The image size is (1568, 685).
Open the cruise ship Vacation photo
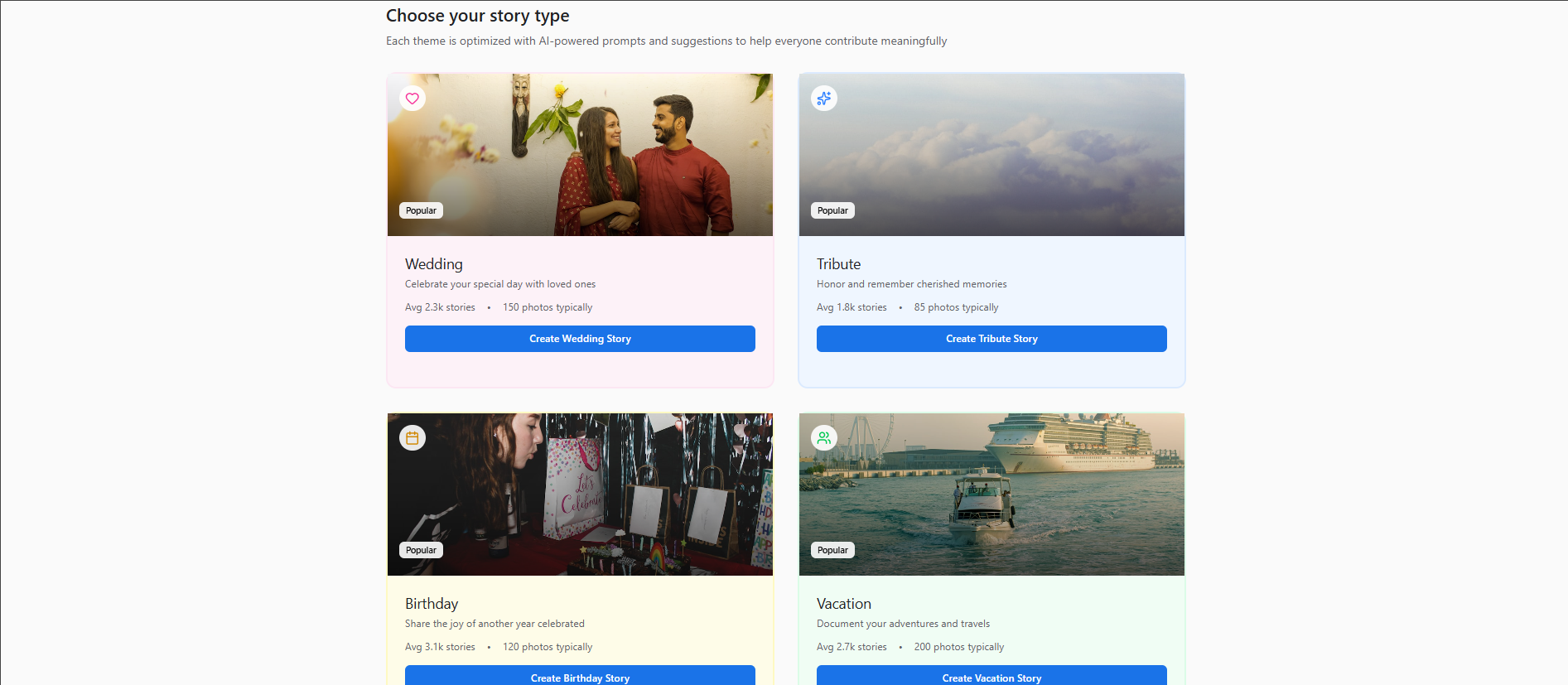(991, 494)
